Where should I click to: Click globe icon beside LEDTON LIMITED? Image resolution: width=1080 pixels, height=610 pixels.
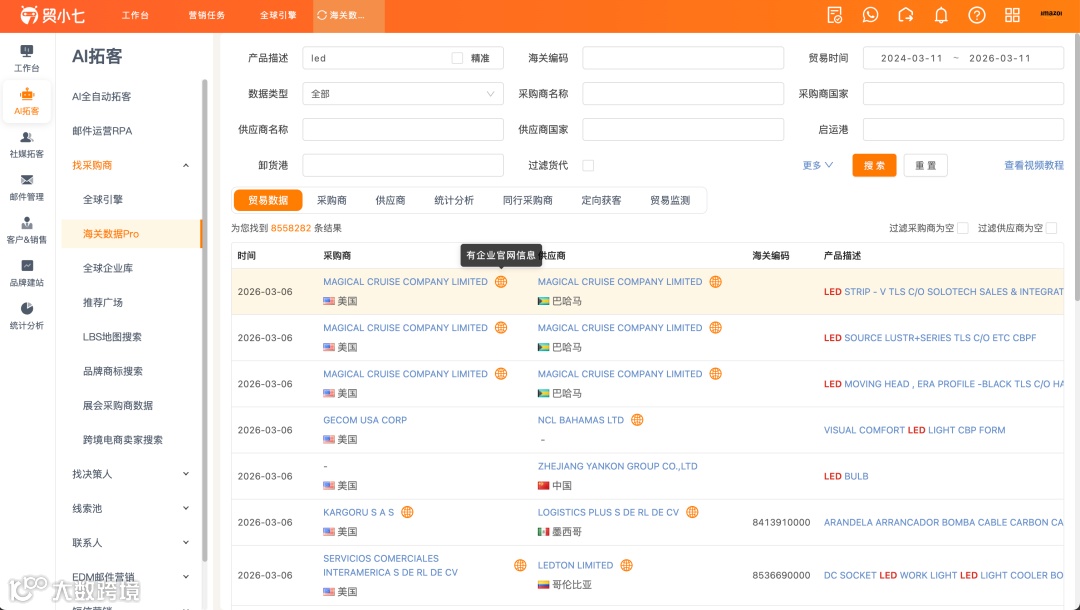click(626, 565)
